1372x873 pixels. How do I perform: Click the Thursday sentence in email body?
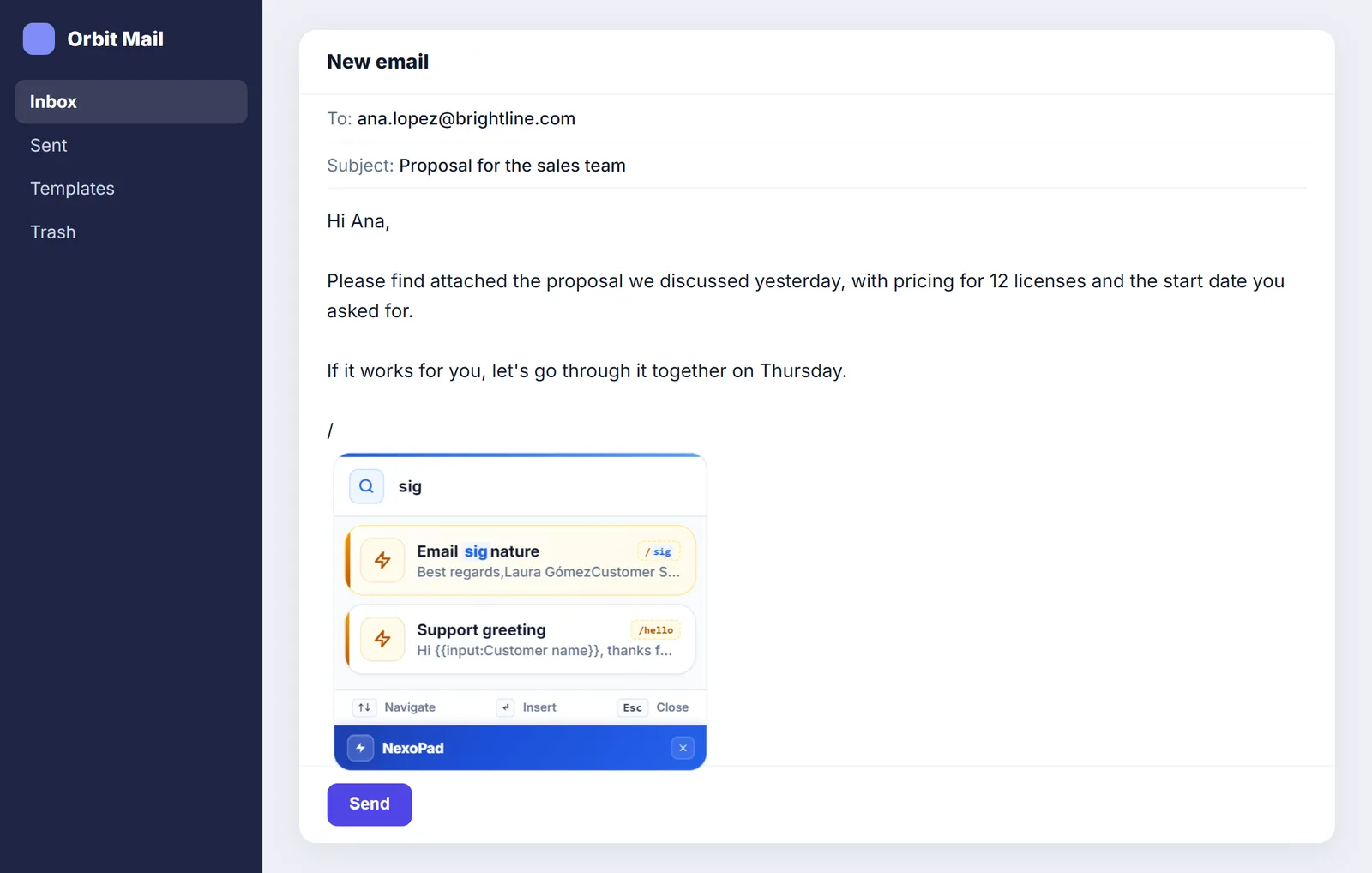coord(587,371)
